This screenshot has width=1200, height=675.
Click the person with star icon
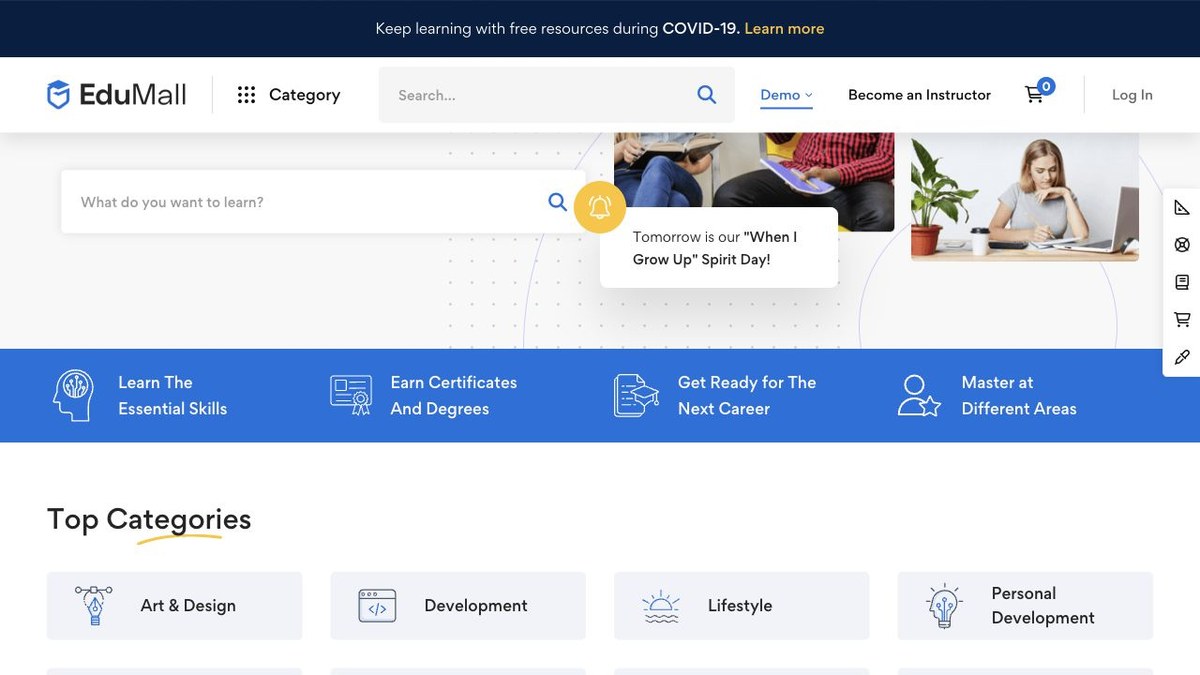tap(919, 395)
